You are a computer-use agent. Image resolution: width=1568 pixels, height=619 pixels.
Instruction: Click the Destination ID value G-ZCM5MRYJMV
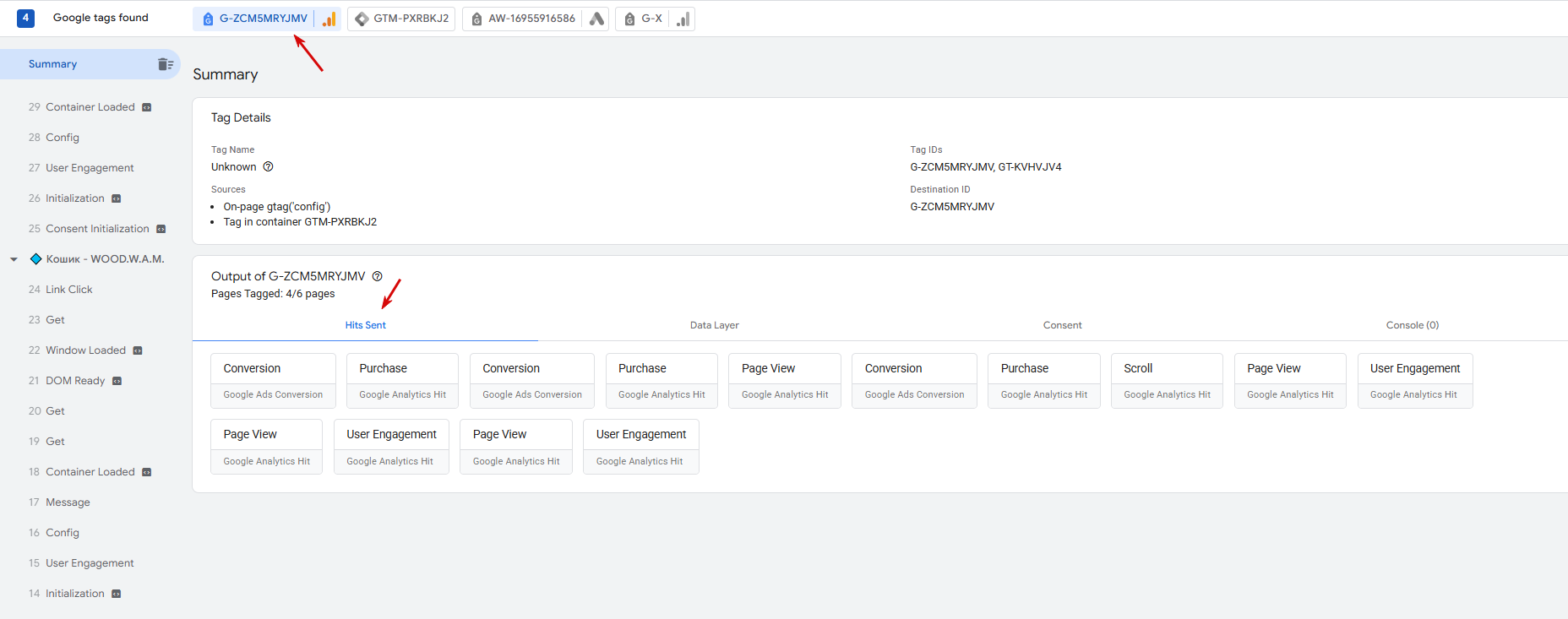tap(952, 207)
